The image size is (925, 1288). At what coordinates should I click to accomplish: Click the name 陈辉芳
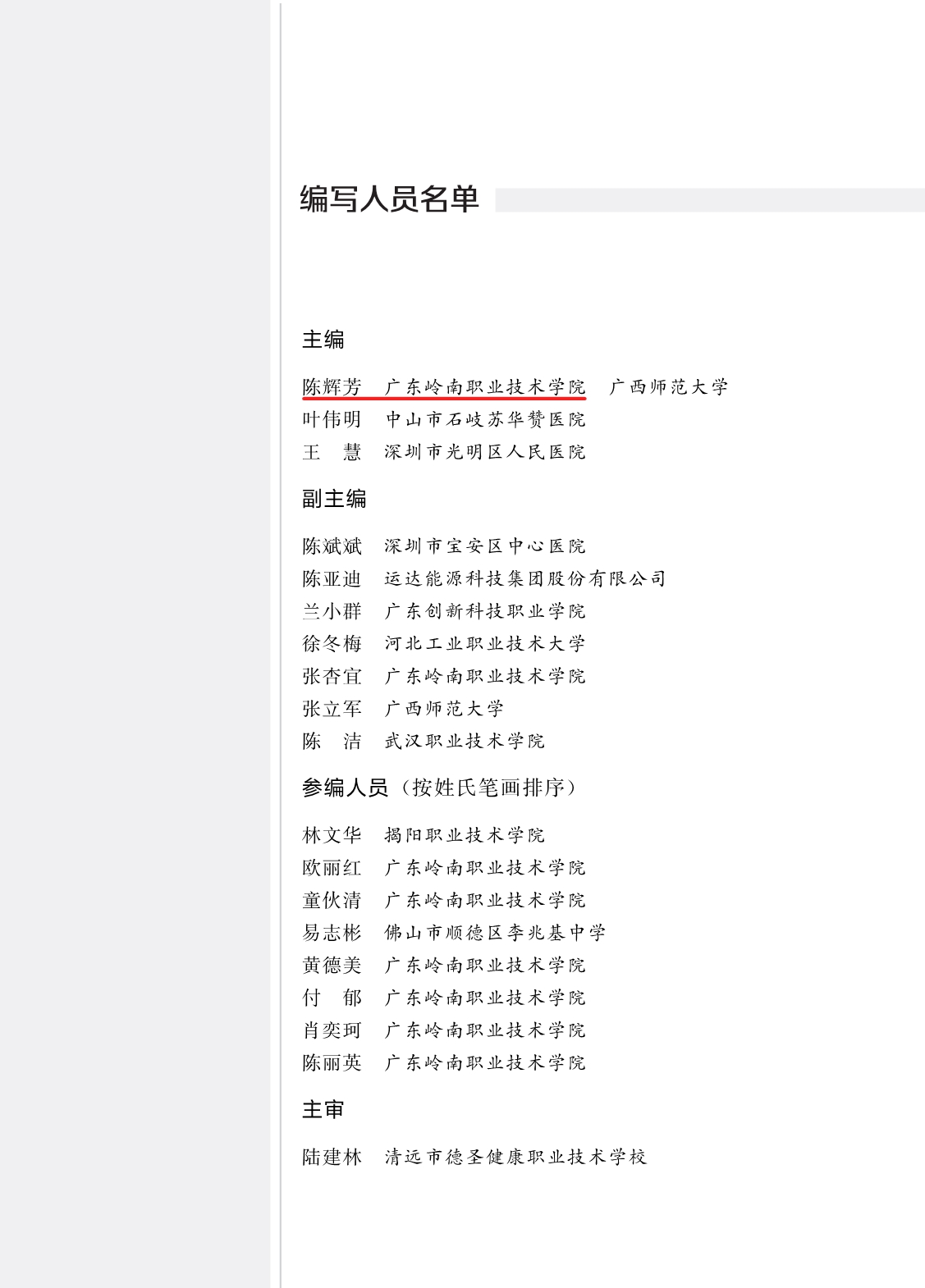tap(332, 387)
